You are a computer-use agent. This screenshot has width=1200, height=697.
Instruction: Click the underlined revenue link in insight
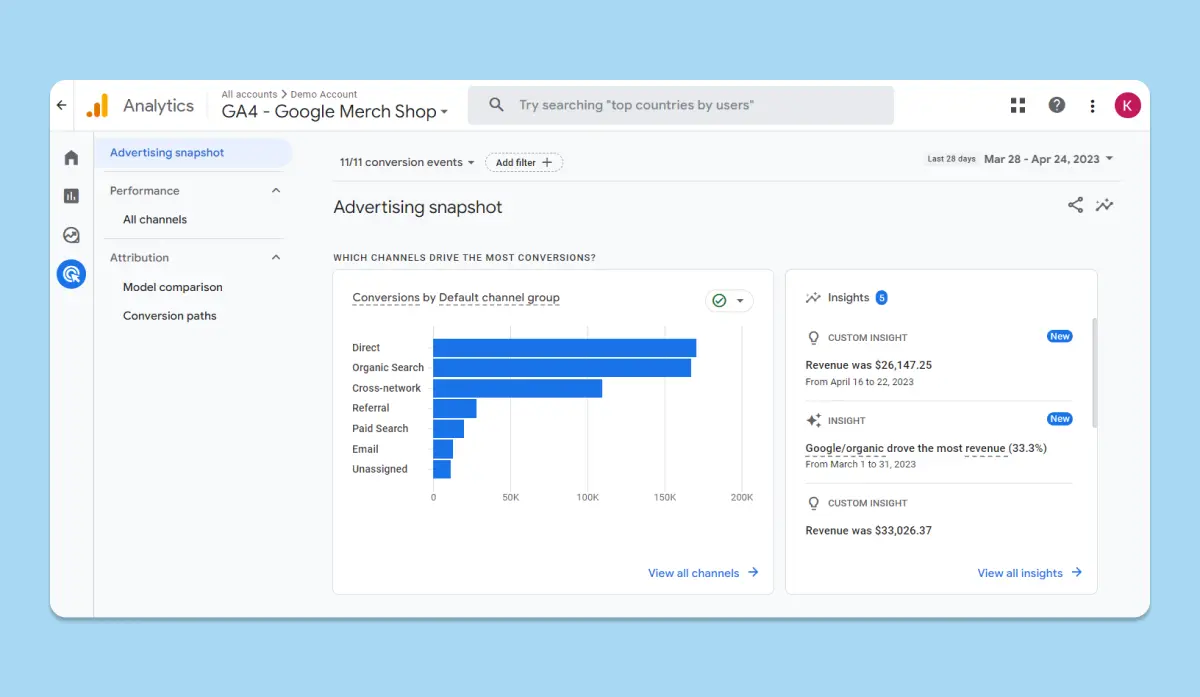[x=985, y=448]
